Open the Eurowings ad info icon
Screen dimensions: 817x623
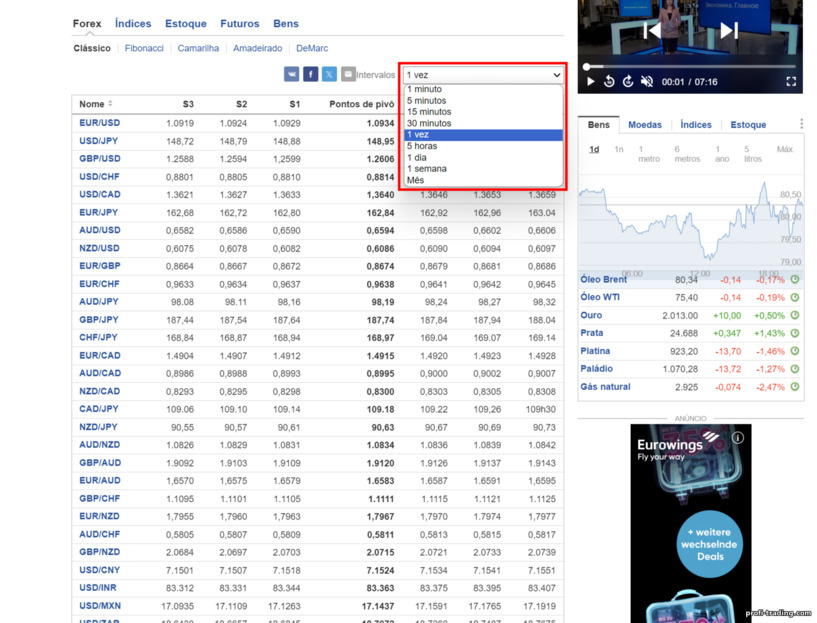tap(738, 438)
